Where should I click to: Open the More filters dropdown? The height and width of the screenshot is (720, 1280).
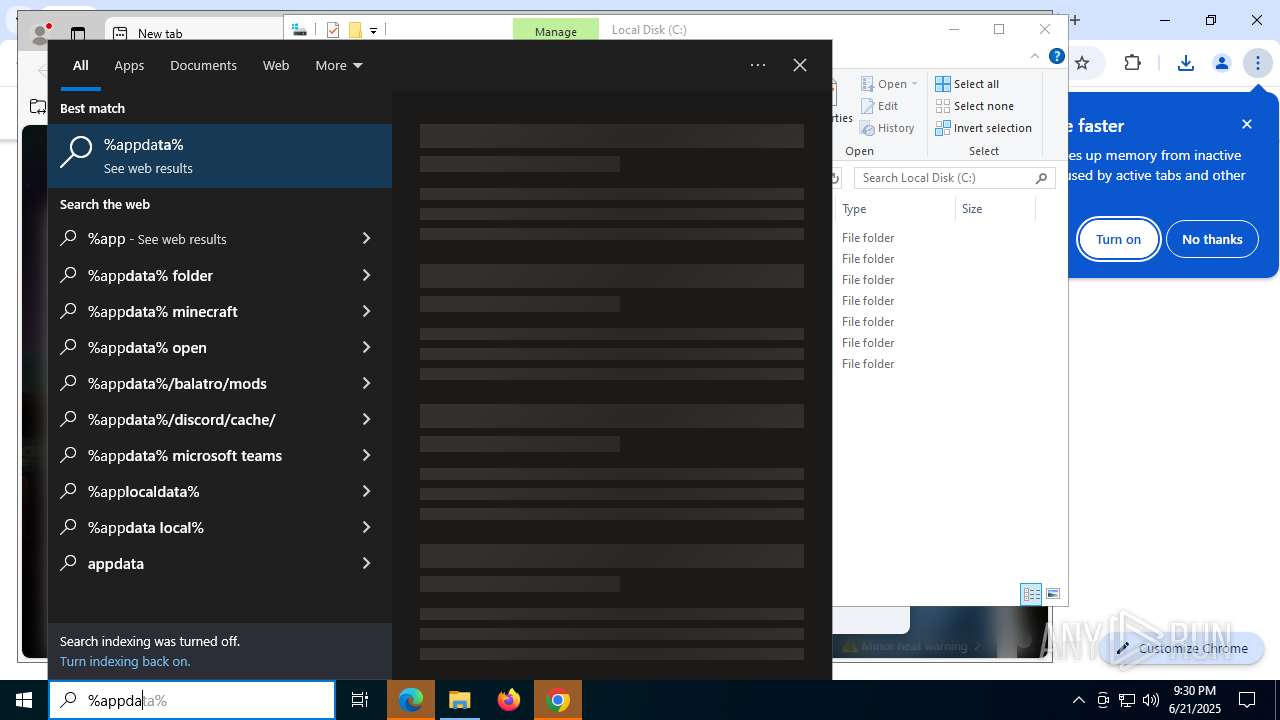click(x=338, y=65)
